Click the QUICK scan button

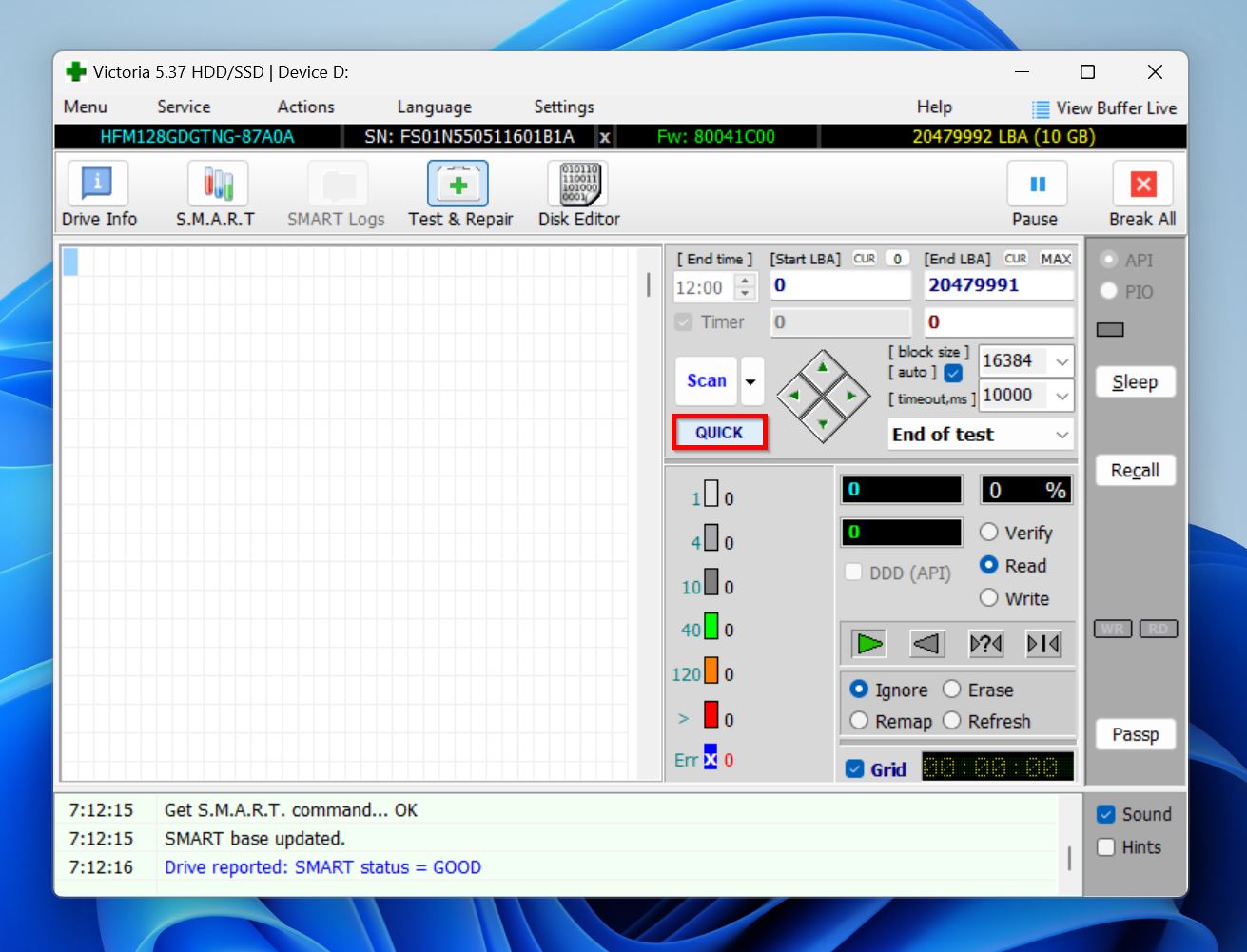(719, 433)
